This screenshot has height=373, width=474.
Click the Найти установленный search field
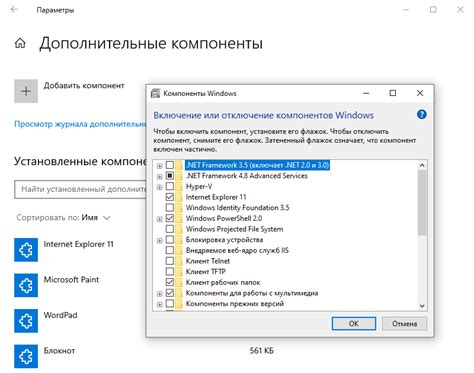tap(80, 189)
